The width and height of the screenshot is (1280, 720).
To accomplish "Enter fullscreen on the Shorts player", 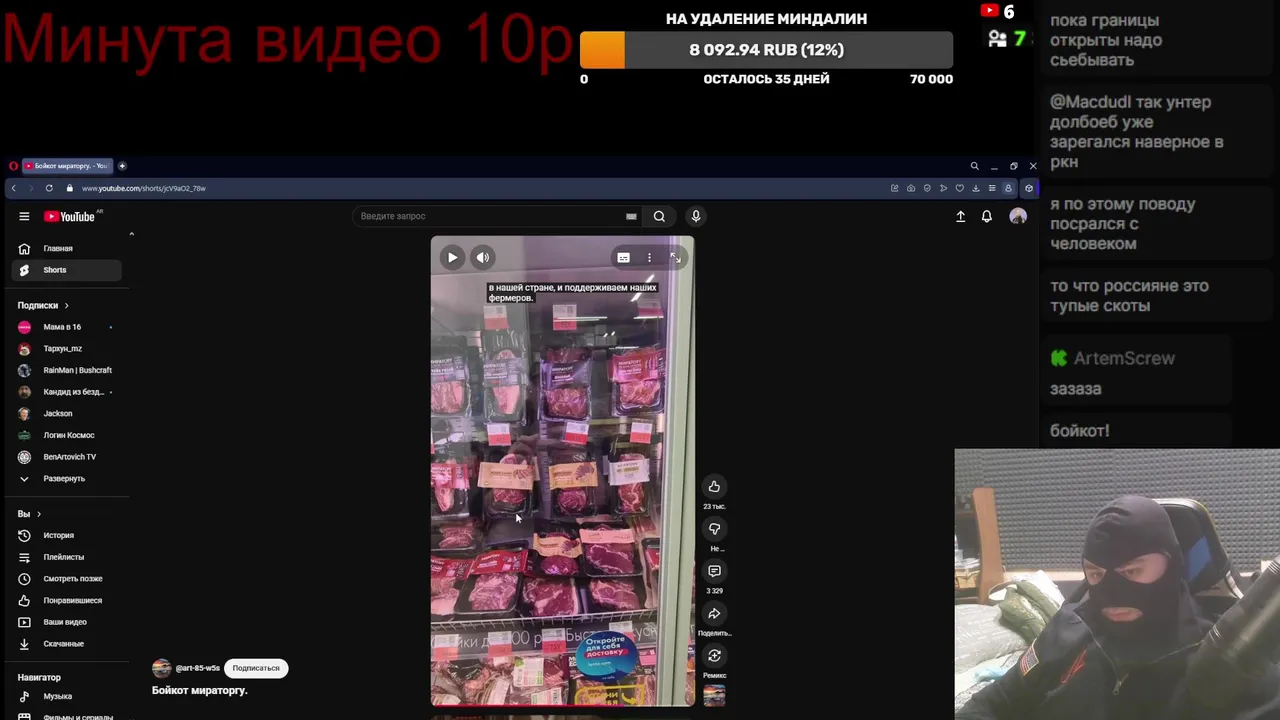I will (x=675, y=258).
